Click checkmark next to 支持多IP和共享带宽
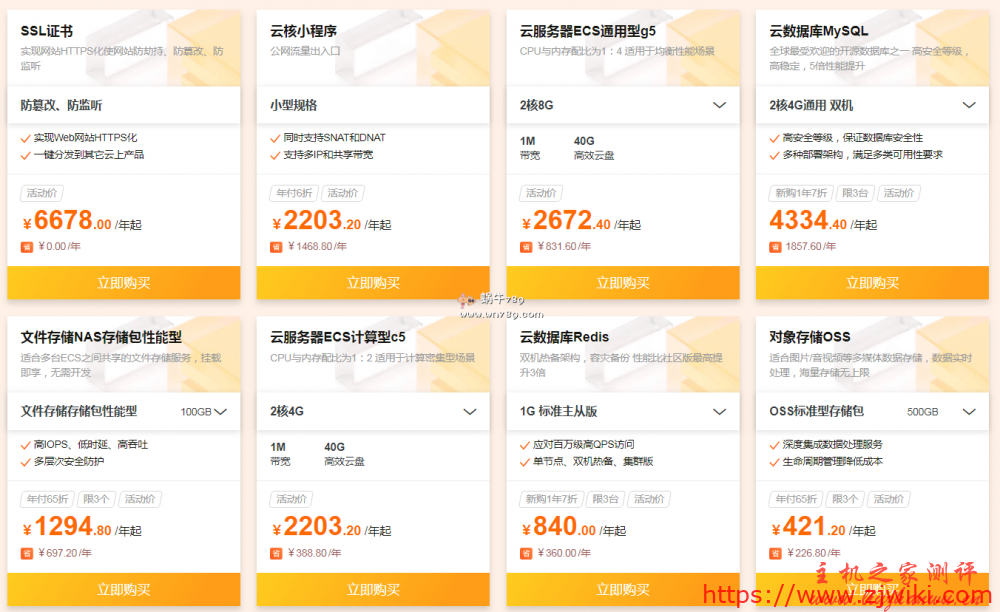 tap(275, 156)
